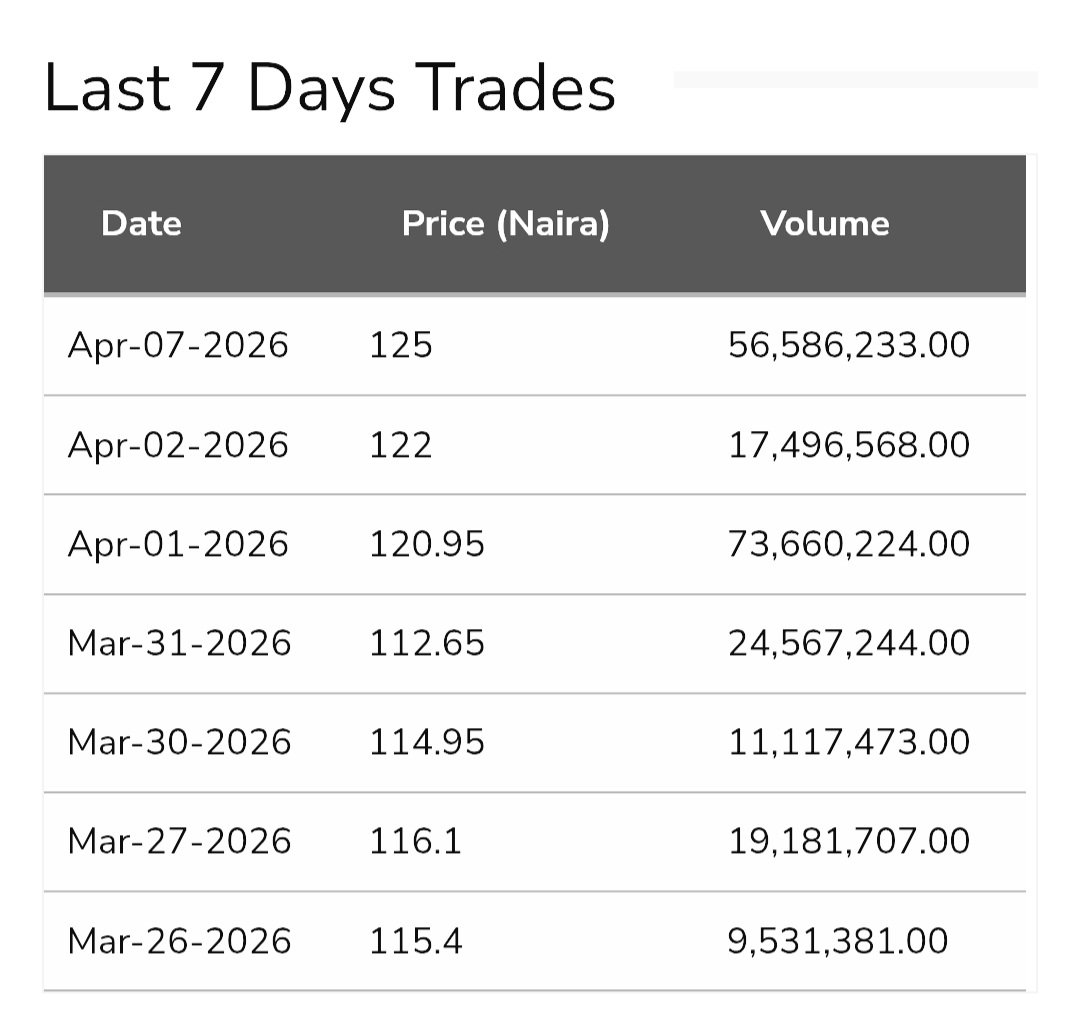Sort by the Date column header
Image resolution: width=1080 pixels, height=1014 pixels.
point(141,223)
